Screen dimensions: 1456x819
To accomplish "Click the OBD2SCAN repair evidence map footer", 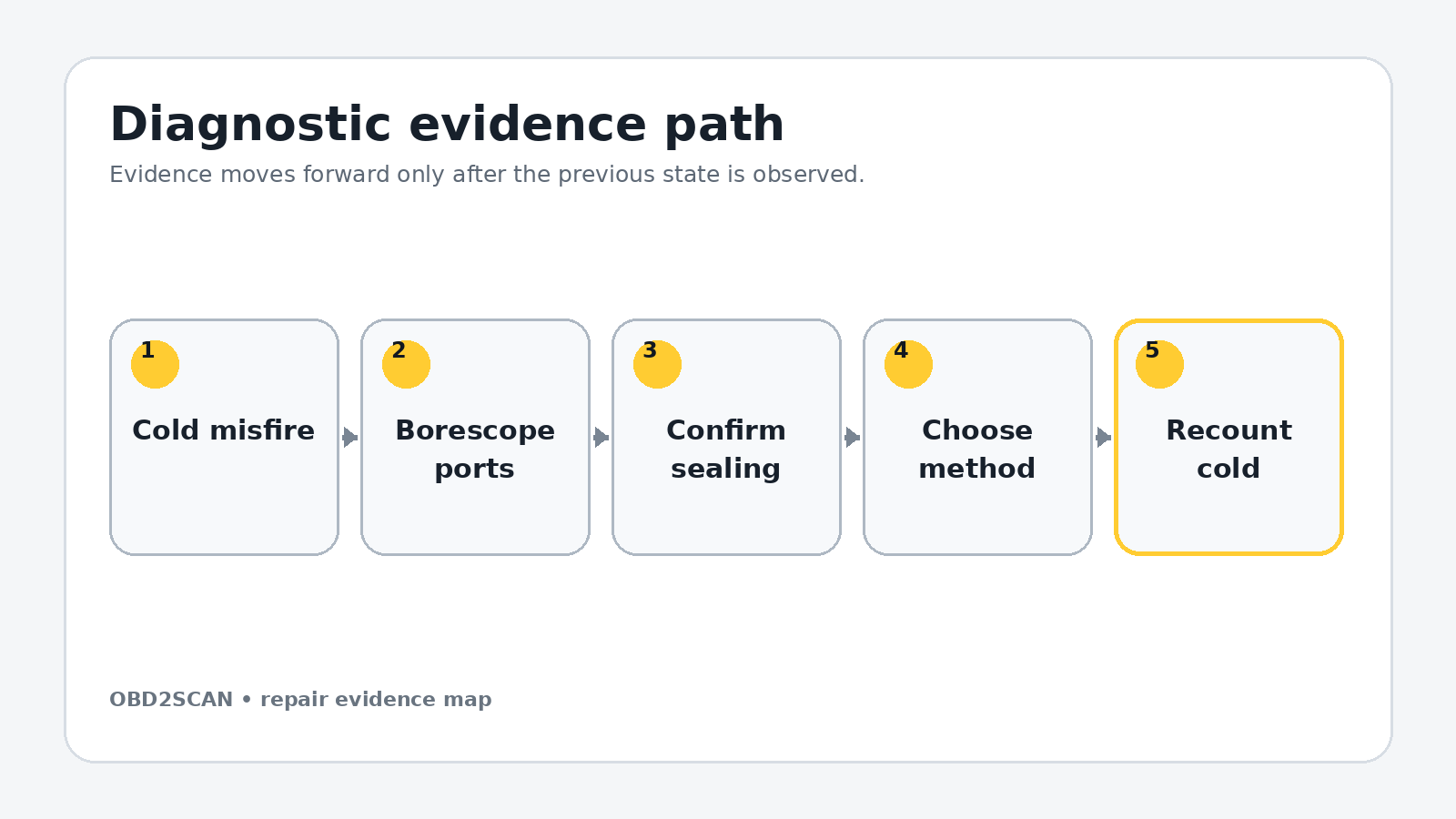I will (300, 699).
